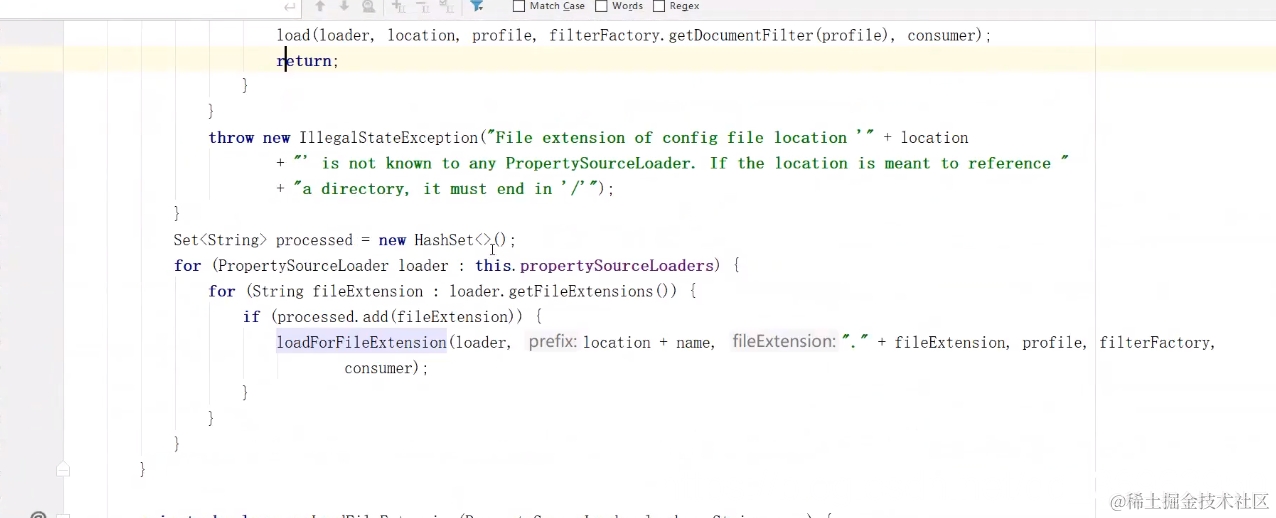Open the search filter funnel icon
Screen dimensions: 1276x518
[477, 6]
